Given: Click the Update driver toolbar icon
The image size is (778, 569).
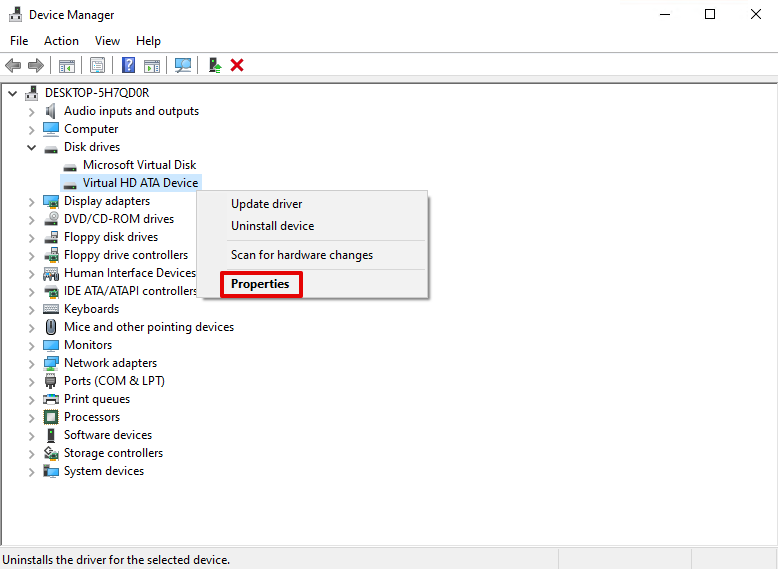Looking at the screenshot, I should (x=214, y=65).
